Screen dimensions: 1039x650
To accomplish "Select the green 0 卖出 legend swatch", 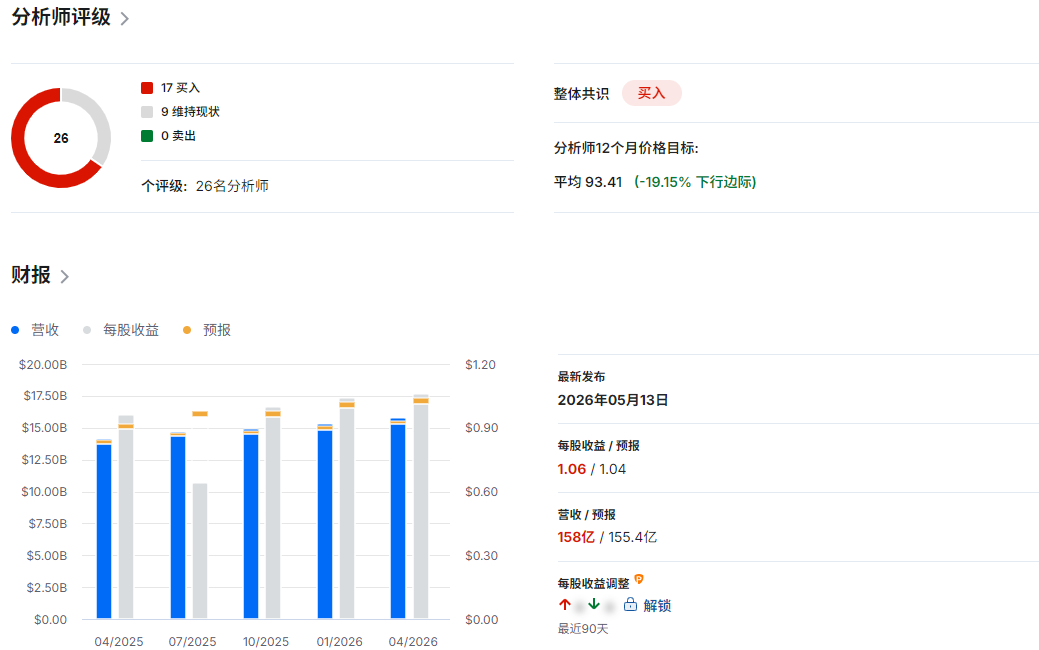I will (x=147, y=136).
